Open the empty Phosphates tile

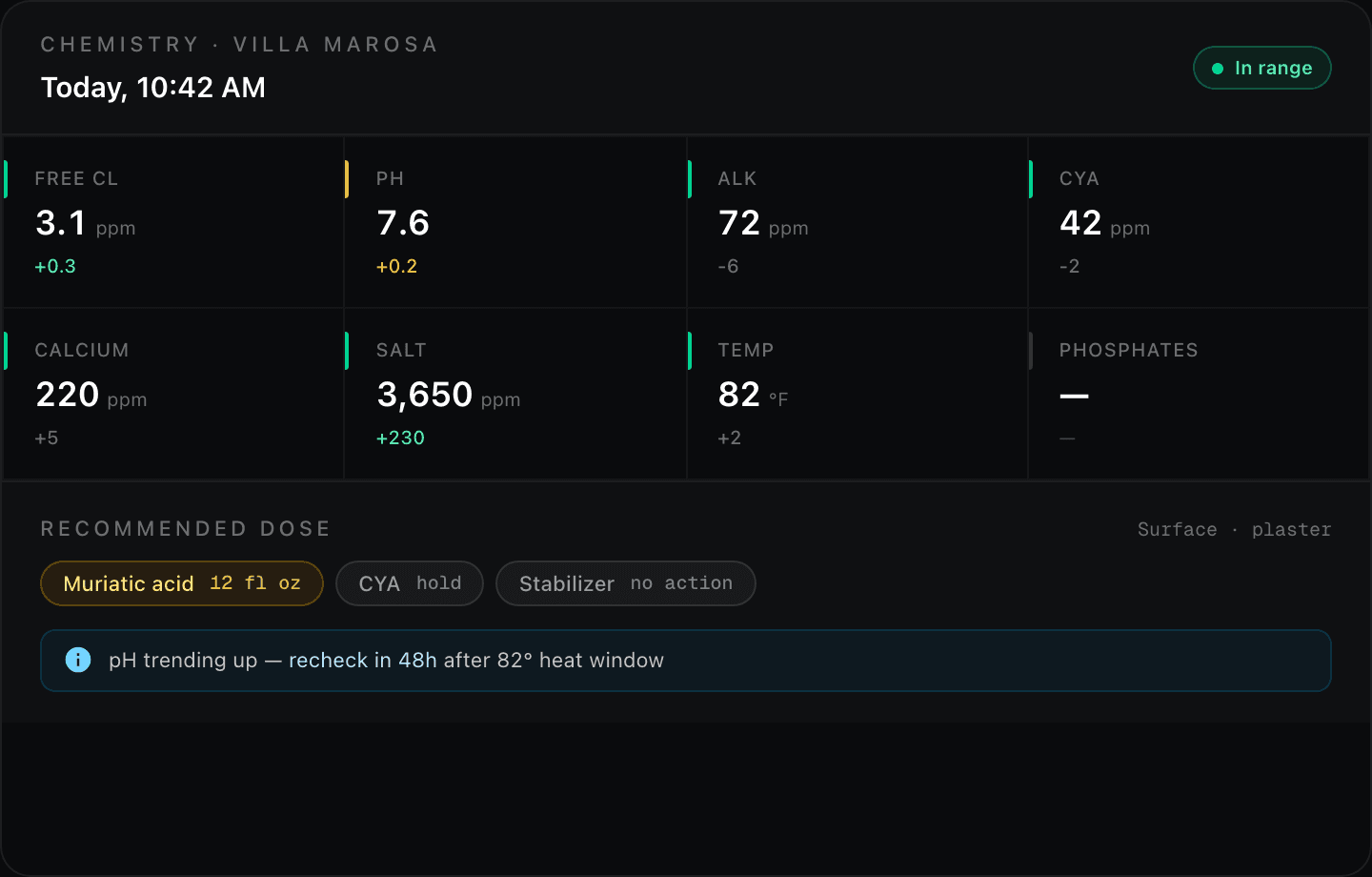pyautogui.click(x=1198, y=394)
